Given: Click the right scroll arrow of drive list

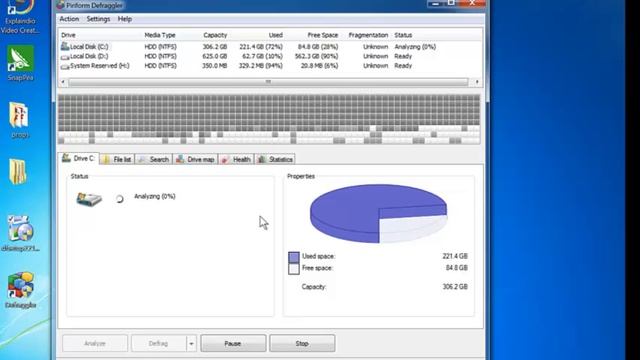Looking at the screenshot, I should coord(477,82).
